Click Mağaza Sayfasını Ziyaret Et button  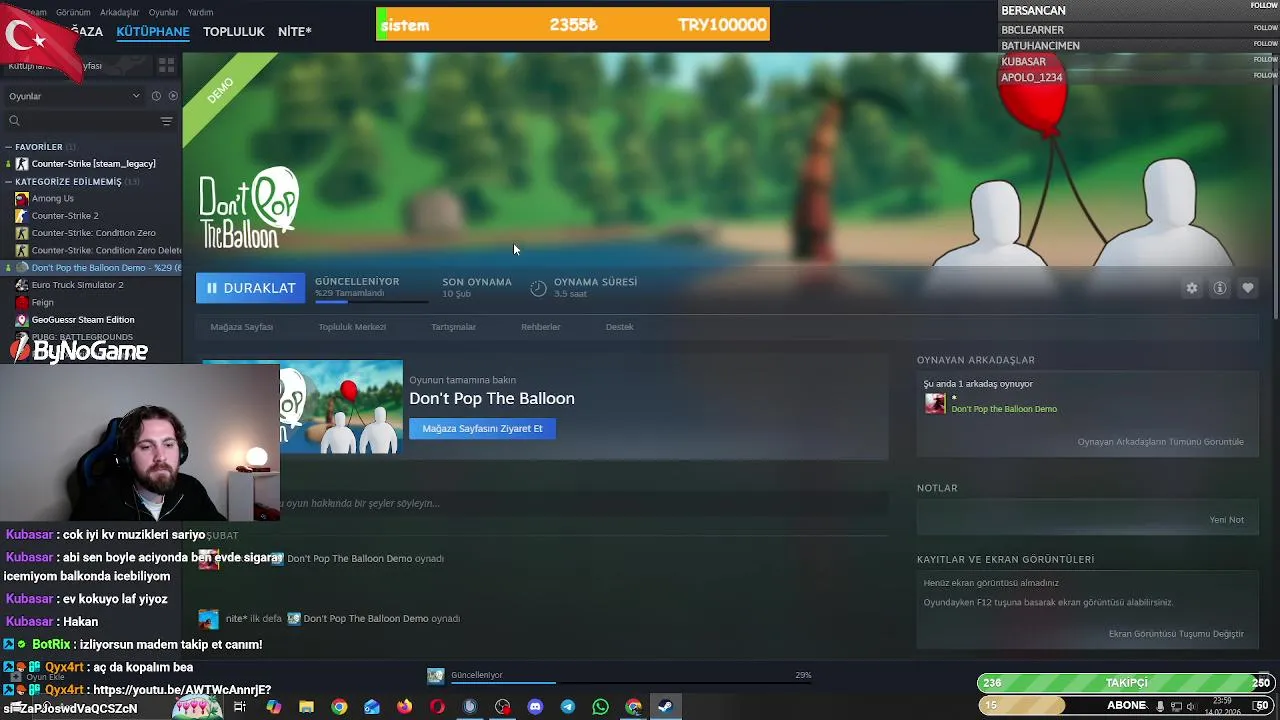tap(482, 429)
